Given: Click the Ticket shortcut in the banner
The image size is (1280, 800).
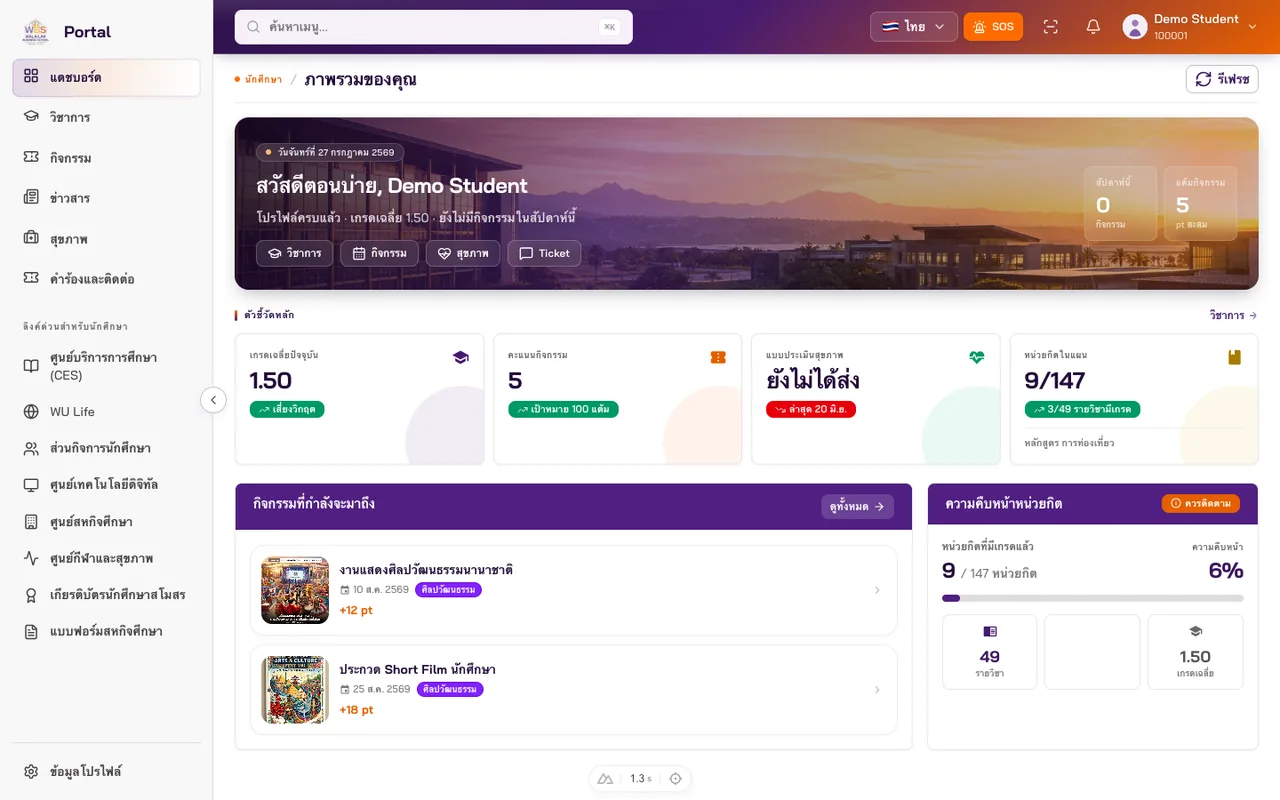Looking at the screenshot, I should [544, 254].
